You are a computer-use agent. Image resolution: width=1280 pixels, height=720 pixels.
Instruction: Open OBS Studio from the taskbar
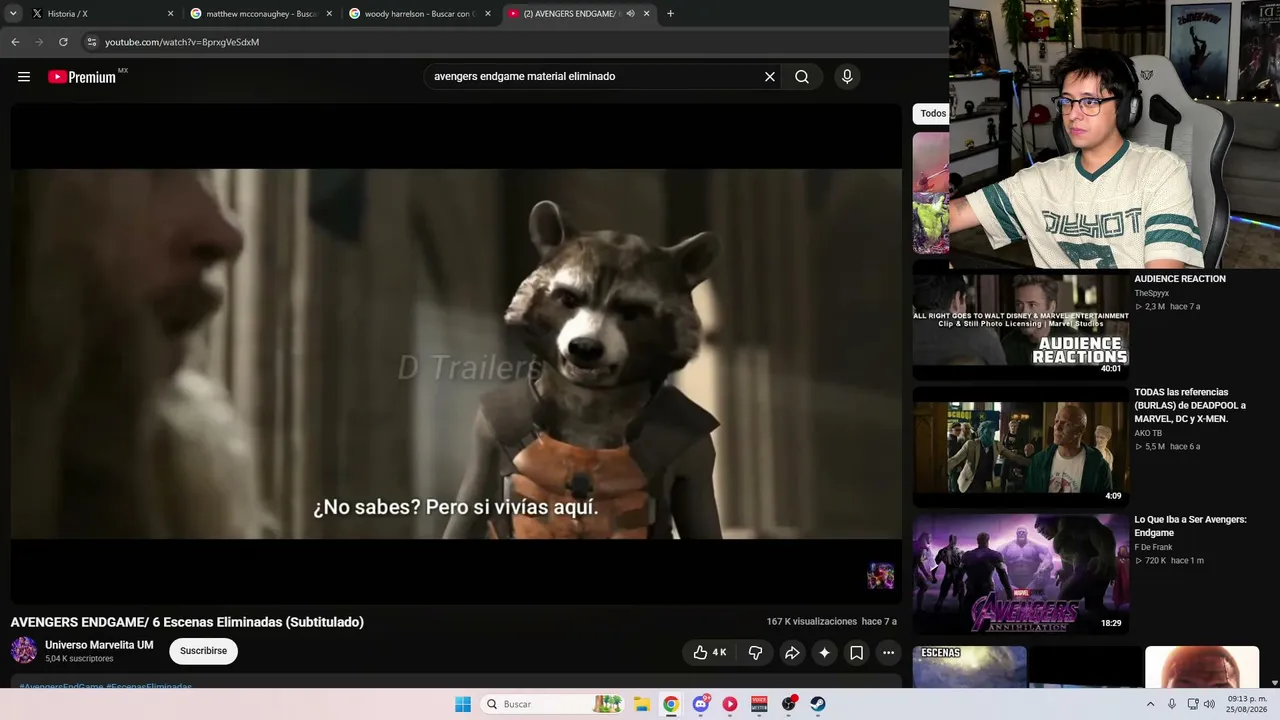[789, 704]
